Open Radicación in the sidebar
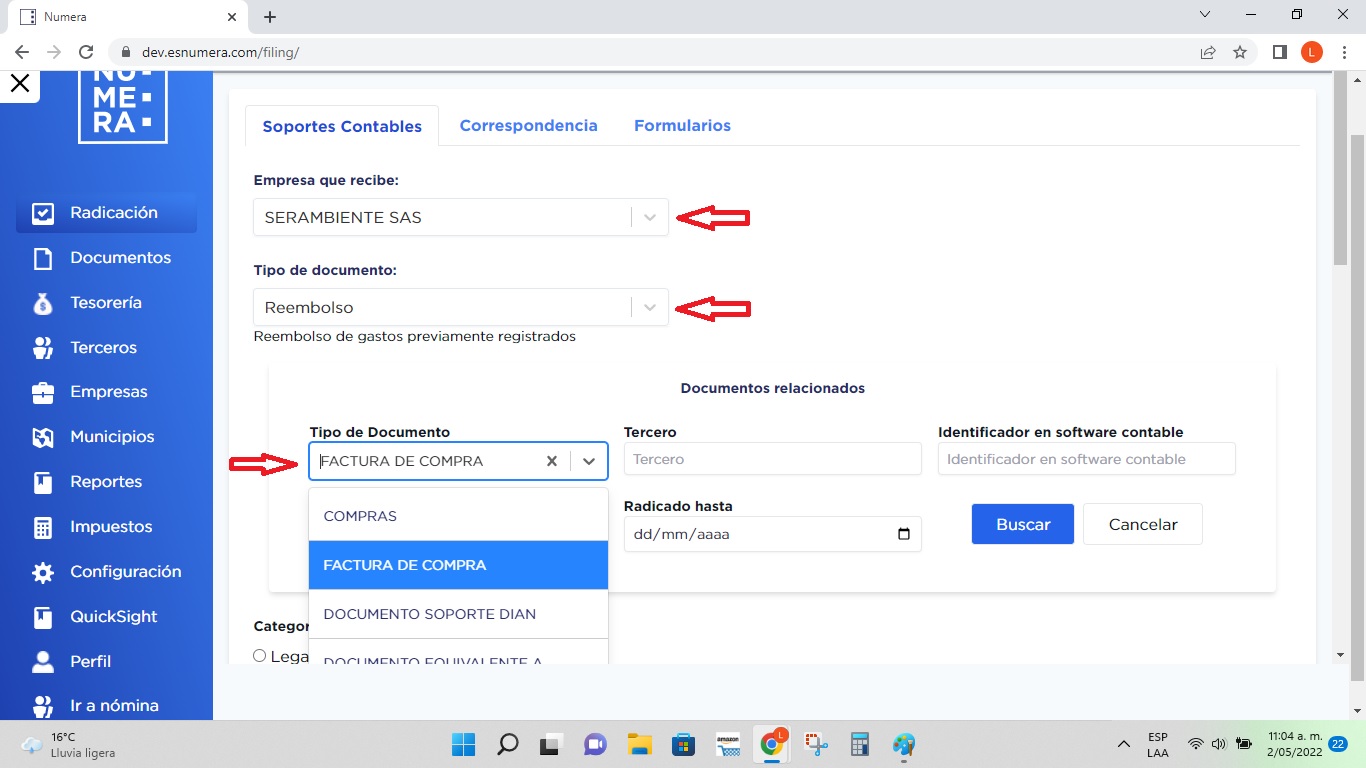This screenshot has height=768, width=1366. pyautogui.click(x=106, y=213)
